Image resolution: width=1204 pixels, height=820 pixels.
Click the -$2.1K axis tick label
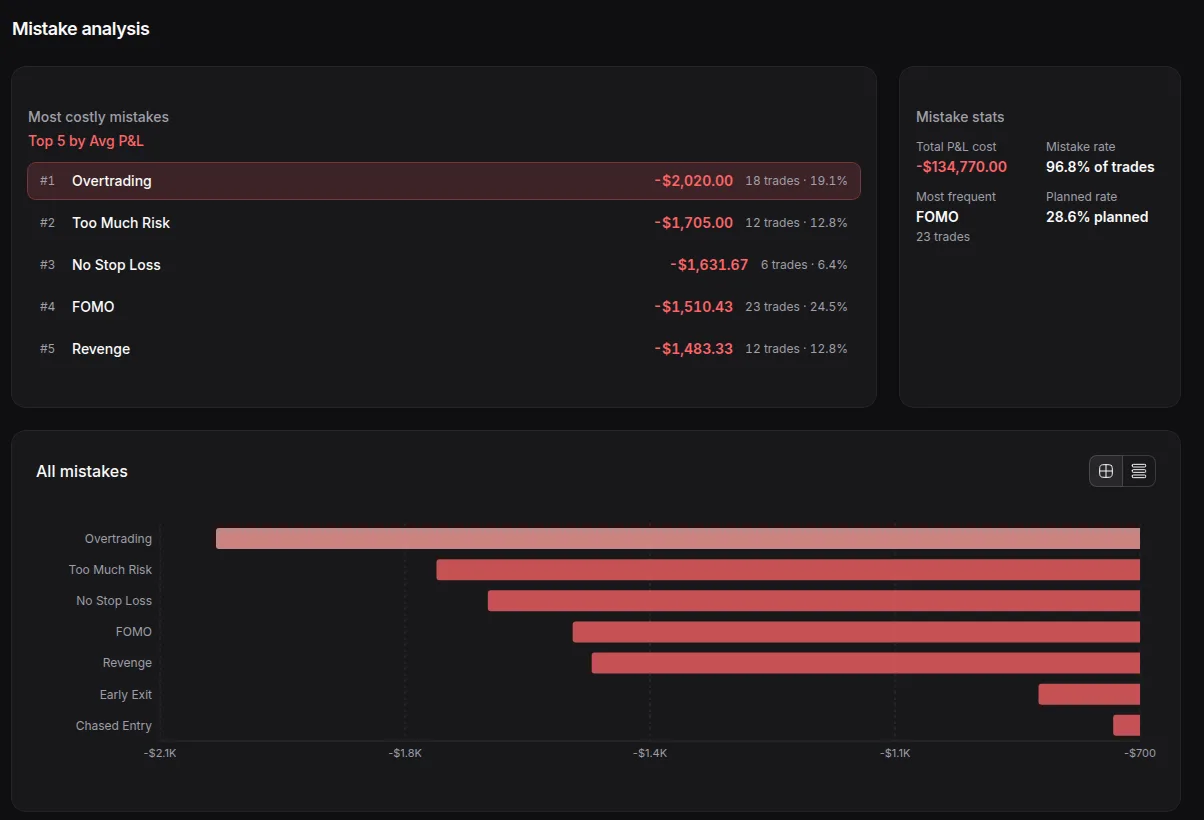point(160,753)
